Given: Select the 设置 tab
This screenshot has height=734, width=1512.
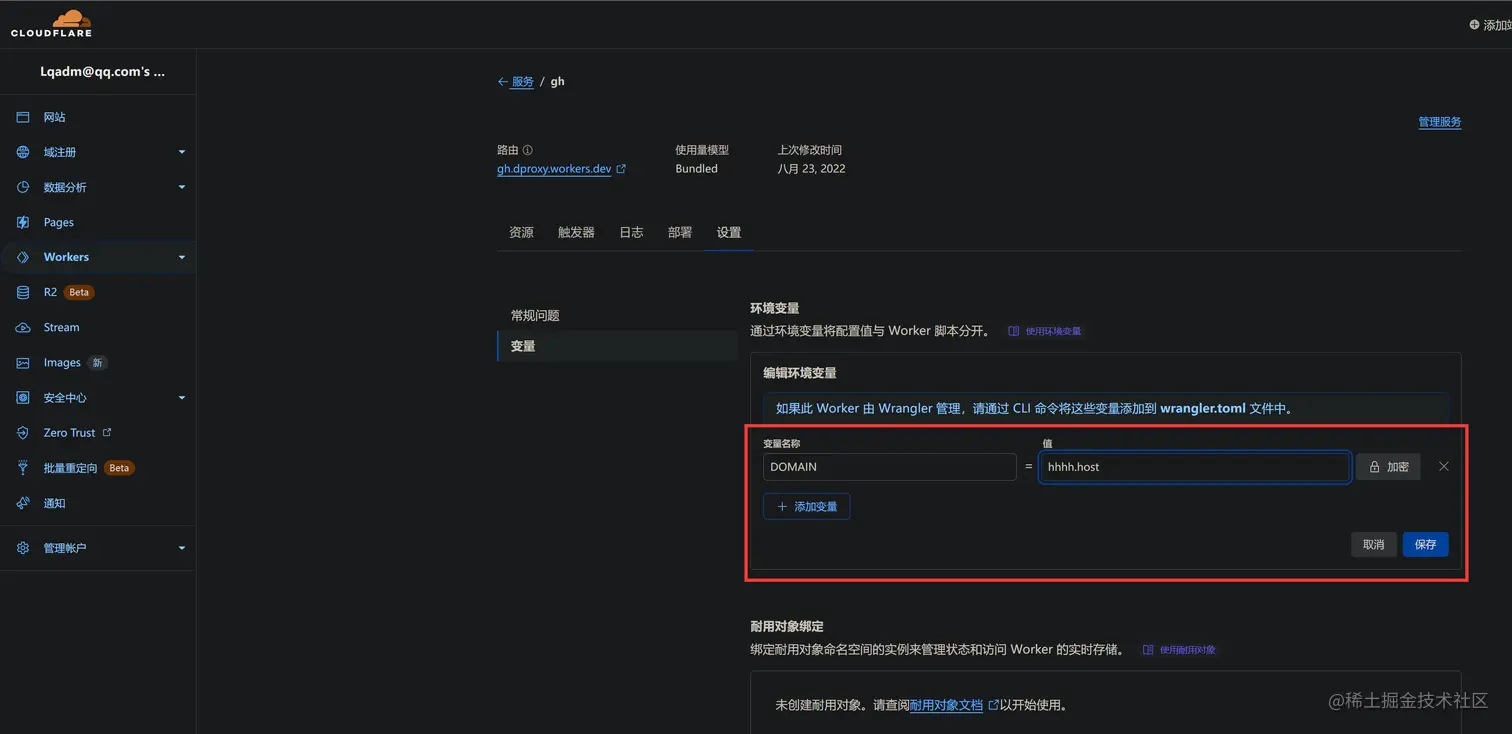Looking at the screenshot, I should (729, 232).
